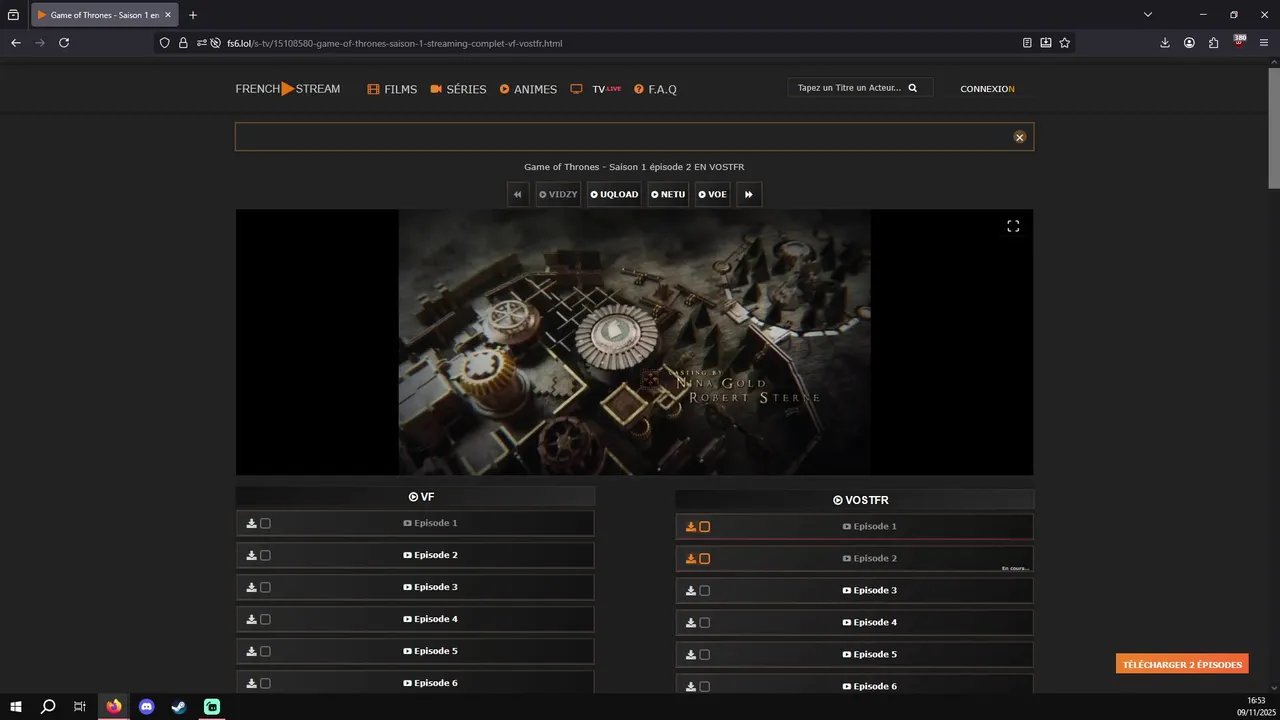Open the FILMS section

pyautogui.click(x=392, y=89)
